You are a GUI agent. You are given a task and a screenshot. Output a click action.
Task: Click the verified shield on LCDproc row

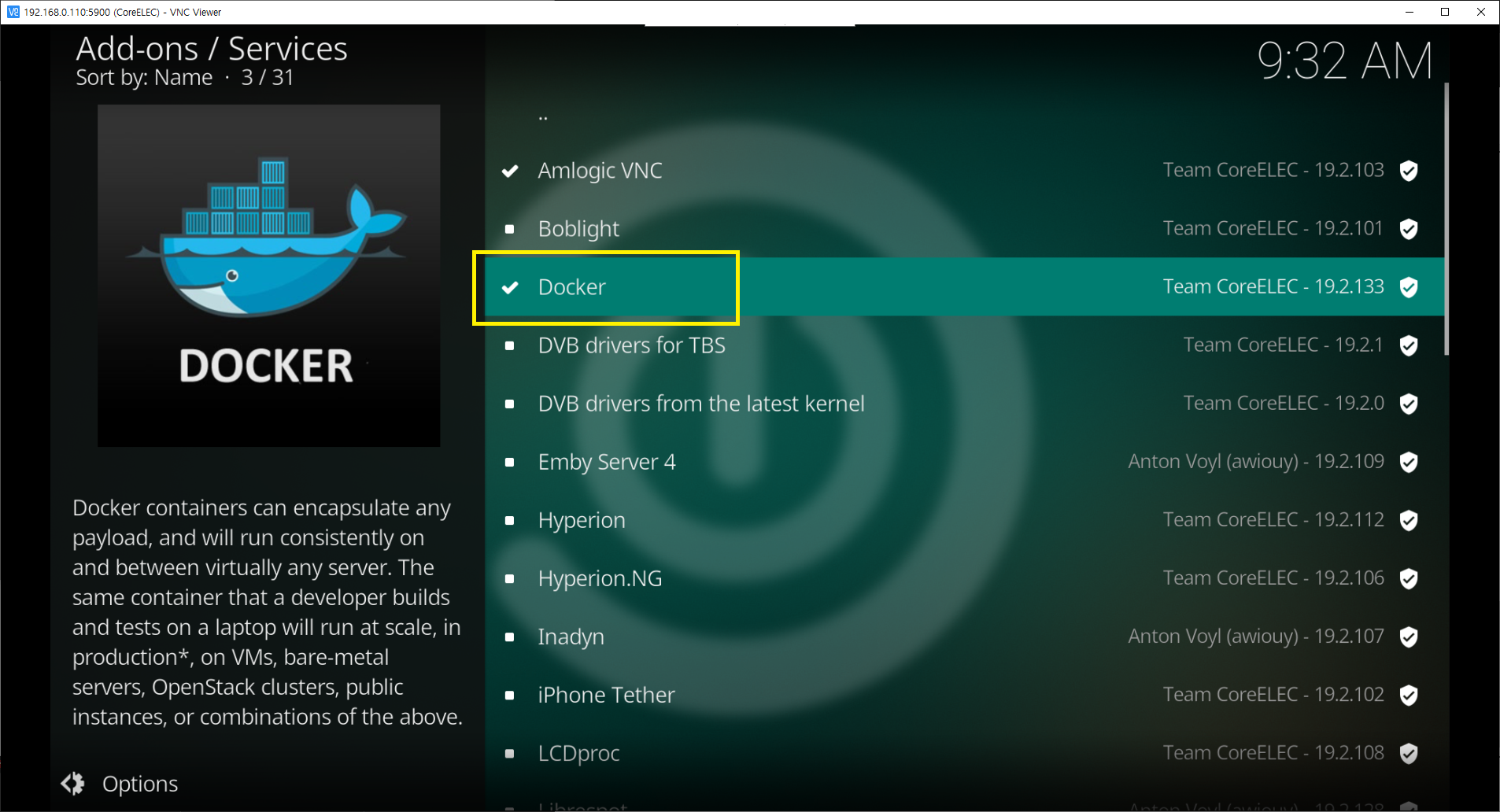pyautogui.click(x=1409, y=753)
